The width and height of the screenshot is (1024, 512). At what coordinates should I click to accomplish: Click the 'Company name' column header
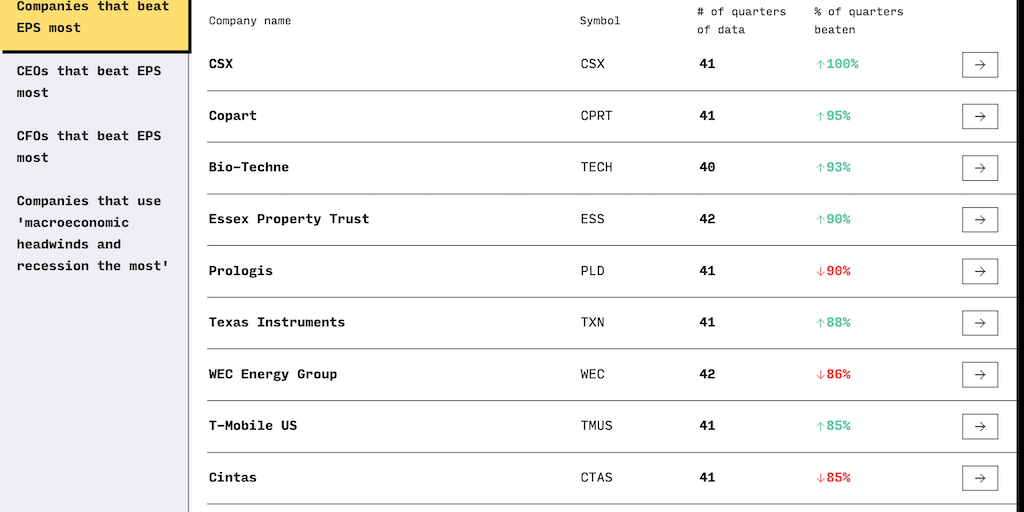[x=250, y=21]
